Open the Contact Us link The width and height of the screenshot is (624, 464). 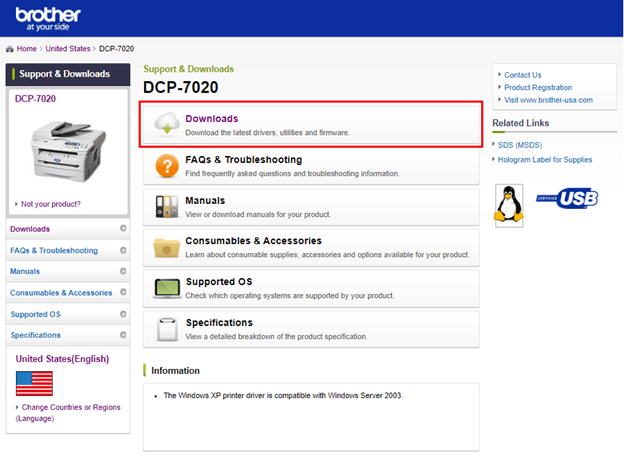pos(523,75)
